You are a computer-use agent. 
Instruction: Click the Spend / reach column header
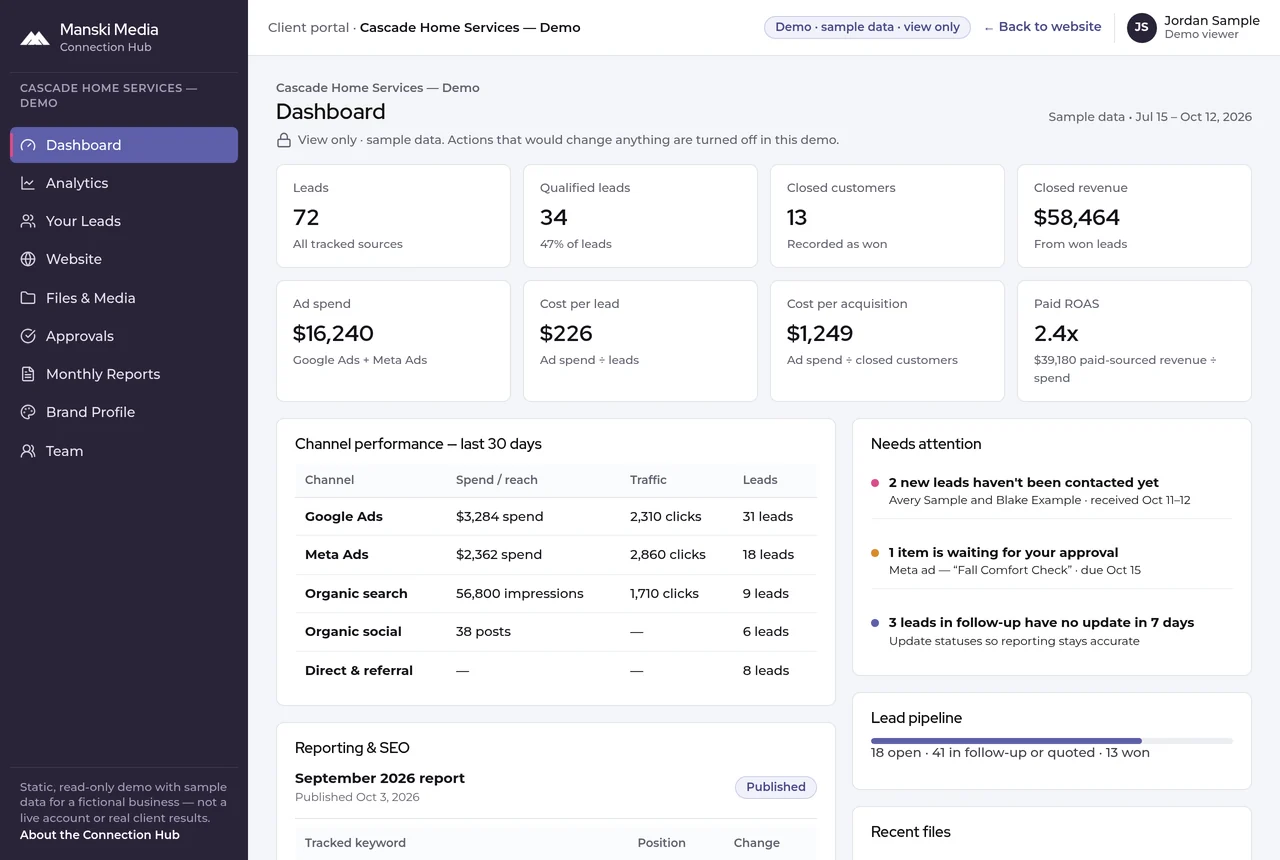497,480
